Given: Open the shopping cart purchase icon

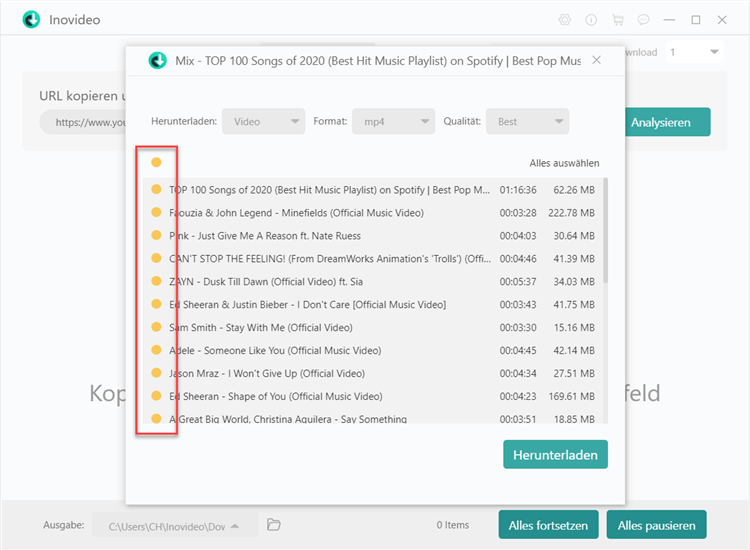Looking at the screenshot, I should (618, 20).
